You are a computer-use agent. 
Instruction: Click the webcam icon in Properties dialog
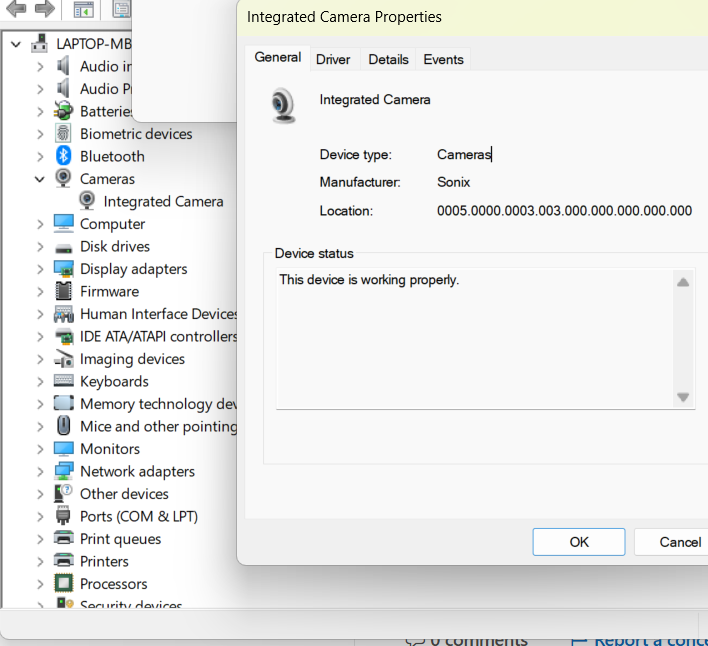[x=284, y=106]
